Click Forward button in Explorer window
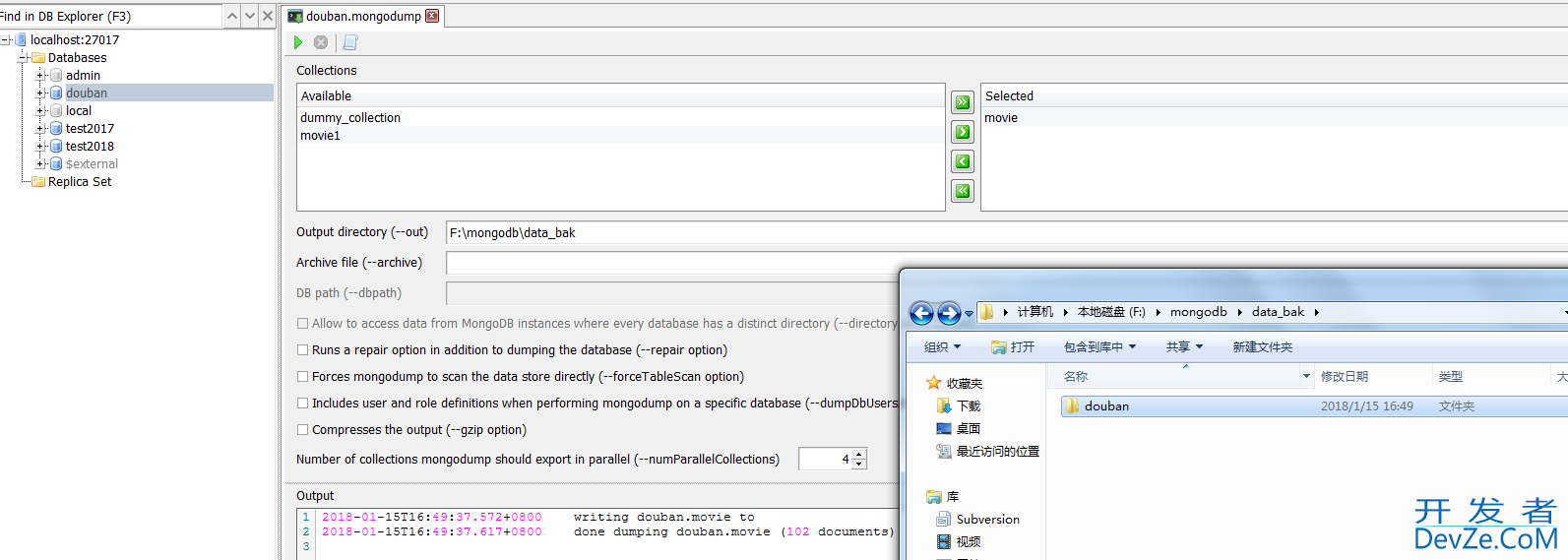This screenshot has height=560, width=1568. pos(949,313)
